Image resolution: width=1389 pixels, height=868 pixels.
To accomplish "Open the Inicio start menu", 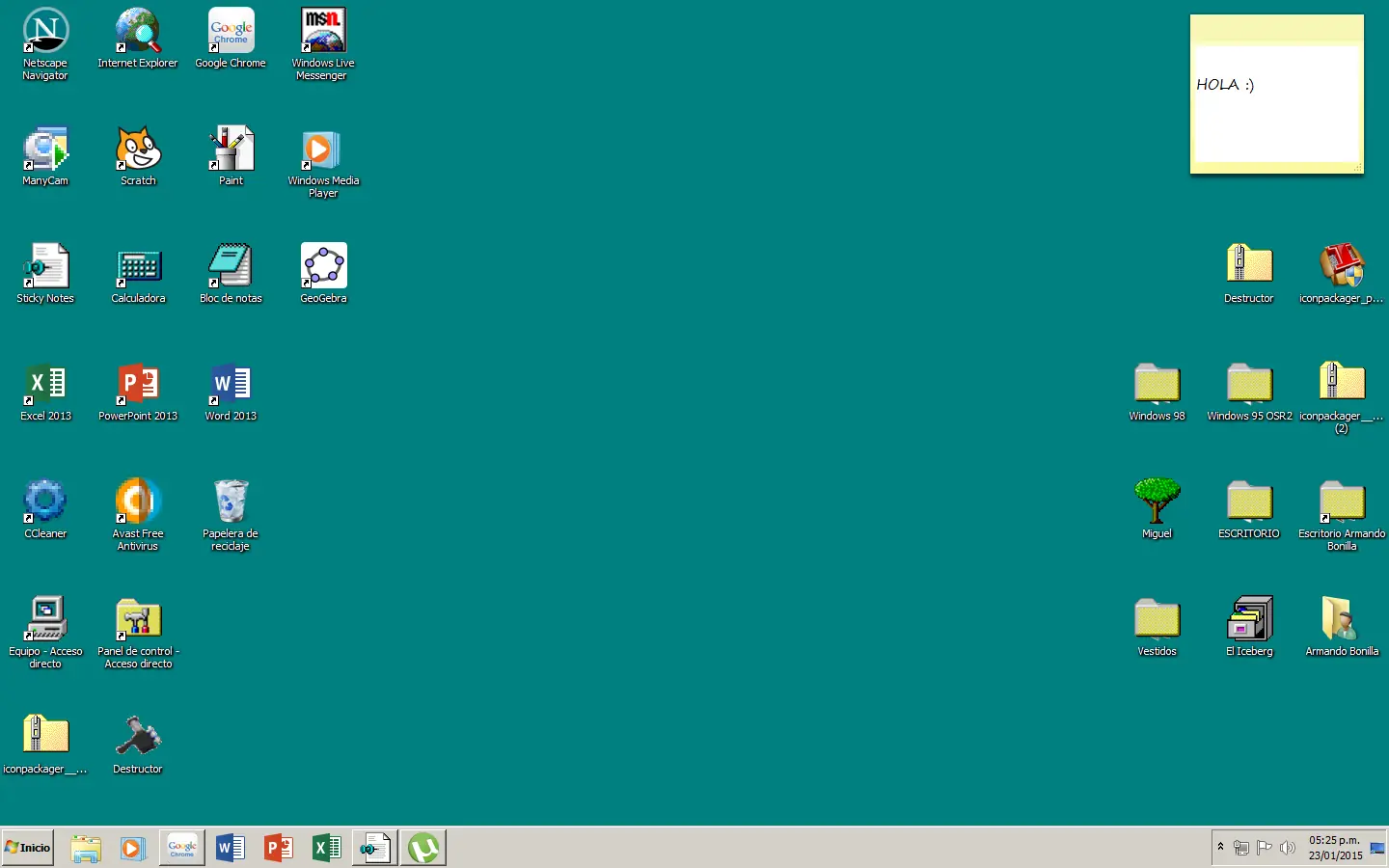I will [x=28, y=848].
